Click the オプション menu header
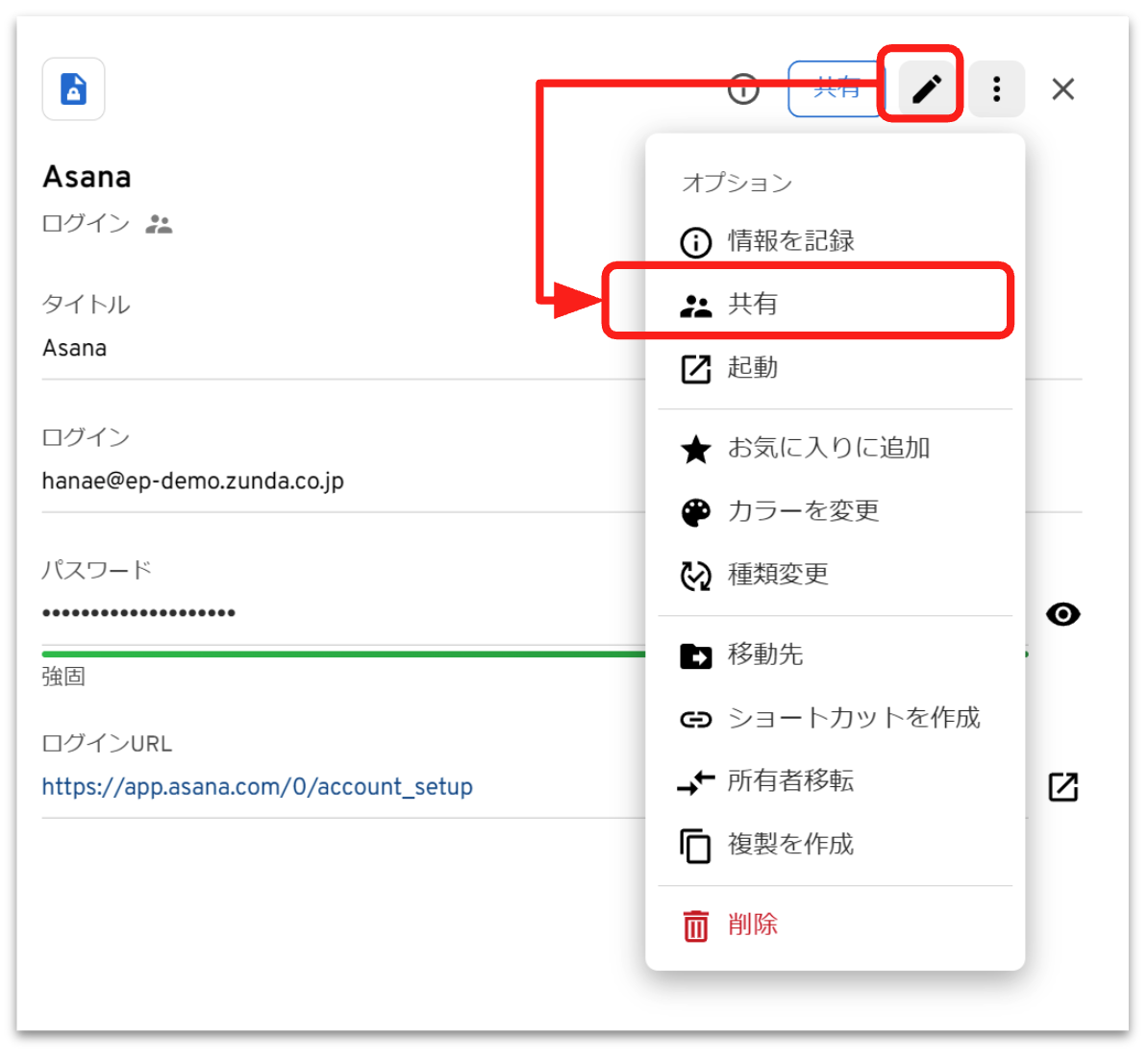 (737, 183)
